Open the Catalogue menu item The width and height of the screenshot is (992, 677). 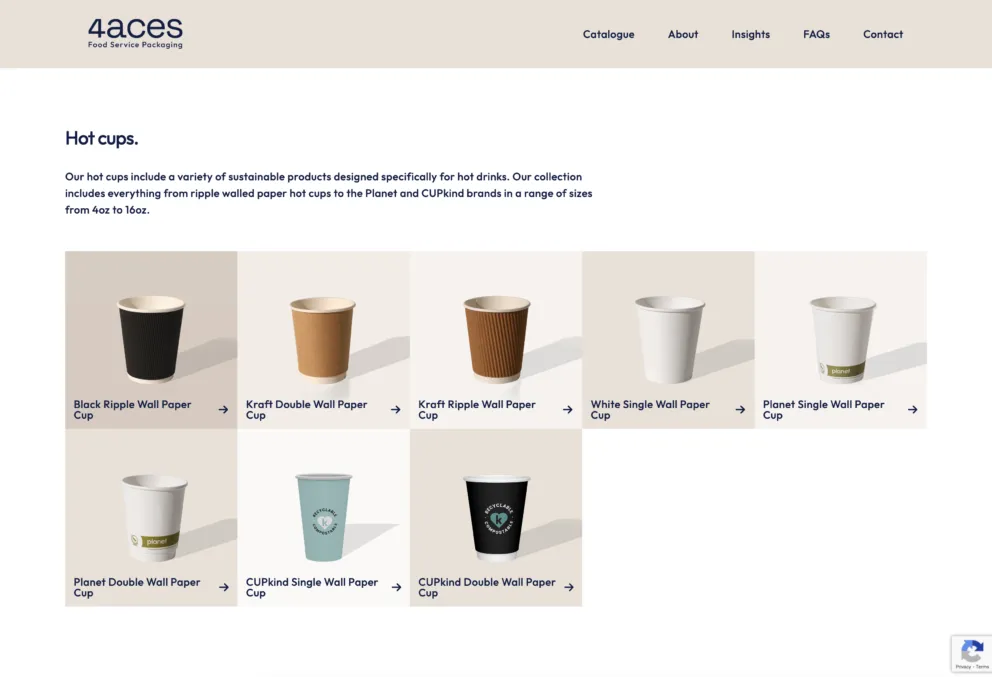pos(609,34)
